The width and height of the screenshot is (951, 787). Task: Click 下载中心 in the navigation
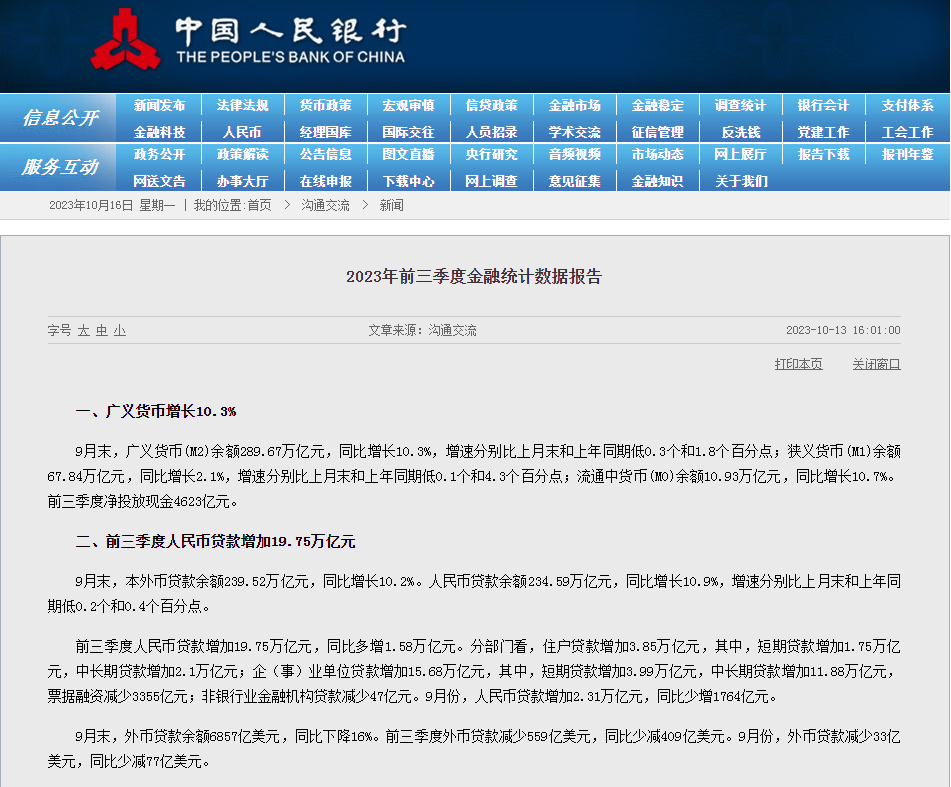coord(408,181)
